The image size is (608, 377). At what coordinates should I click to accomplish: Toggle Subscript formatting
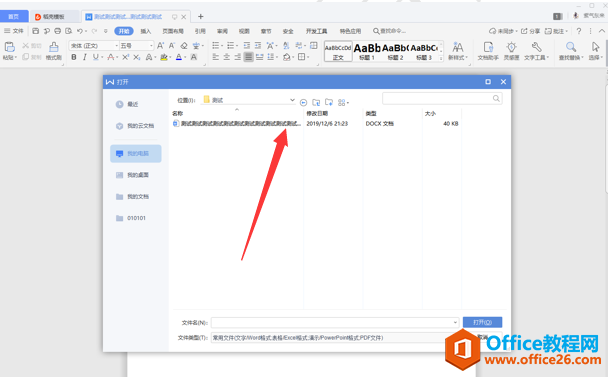136,57
